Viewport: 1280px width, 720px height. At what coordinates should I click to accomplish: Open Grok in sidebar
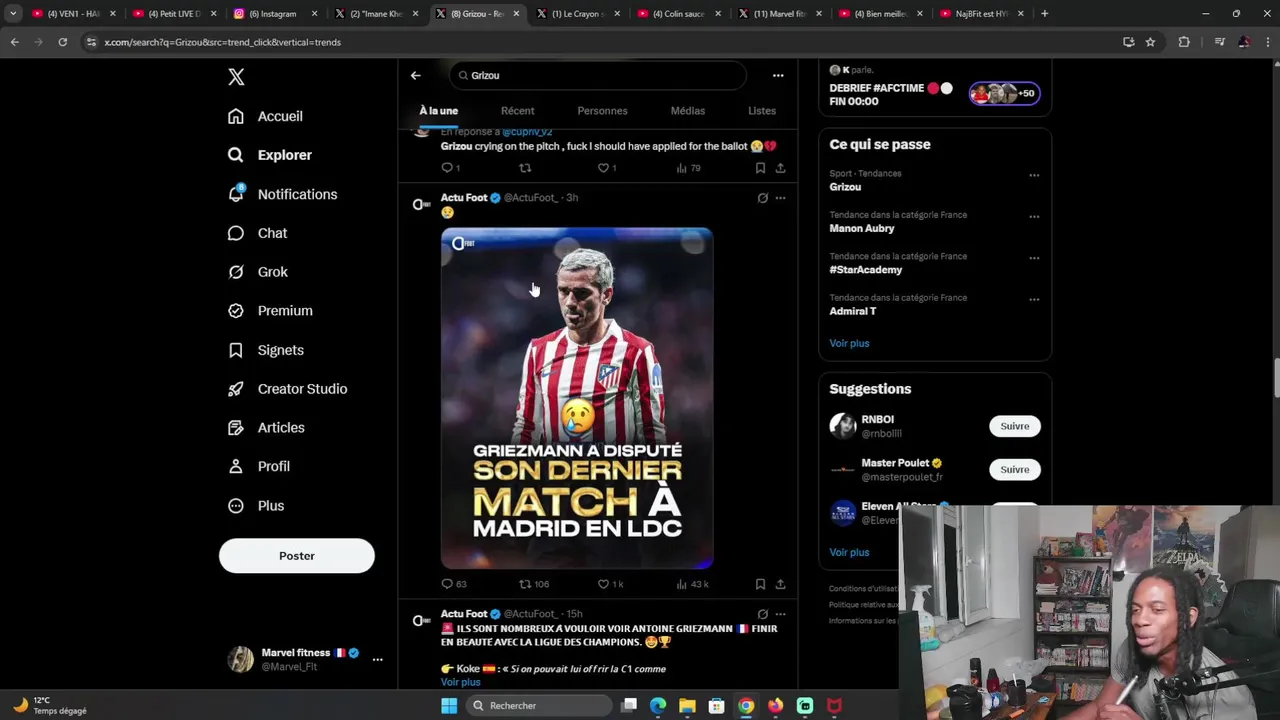click(257, 272)
